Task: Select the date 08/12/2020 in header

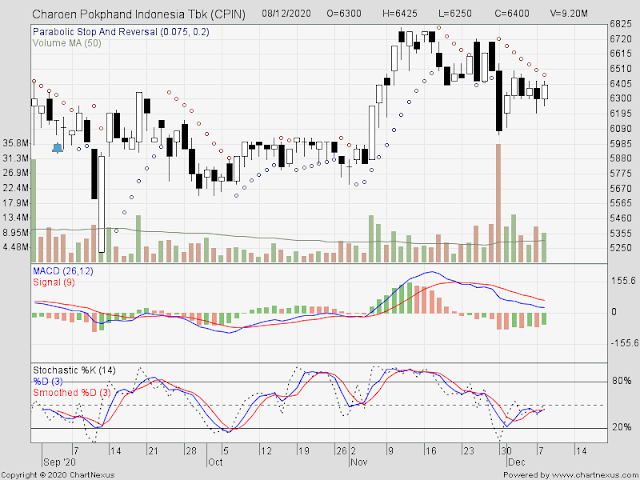Action: point(286,13)
